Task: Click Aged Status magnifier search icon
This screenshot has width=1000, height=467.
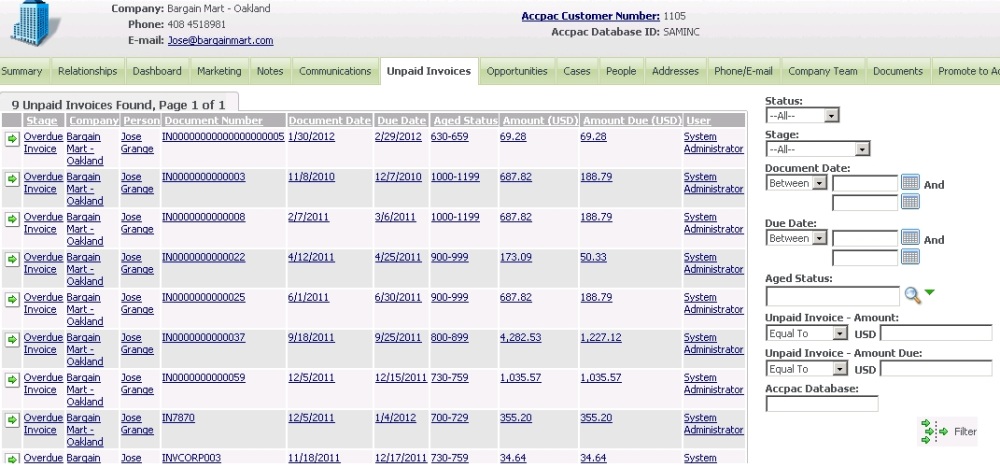Action: 913,295
